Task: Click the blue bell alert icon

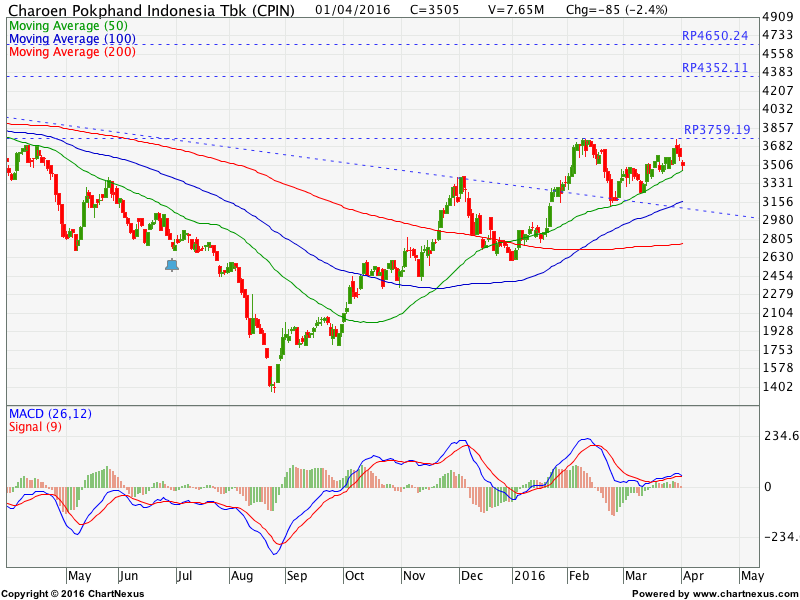Action: click(172, 265)
